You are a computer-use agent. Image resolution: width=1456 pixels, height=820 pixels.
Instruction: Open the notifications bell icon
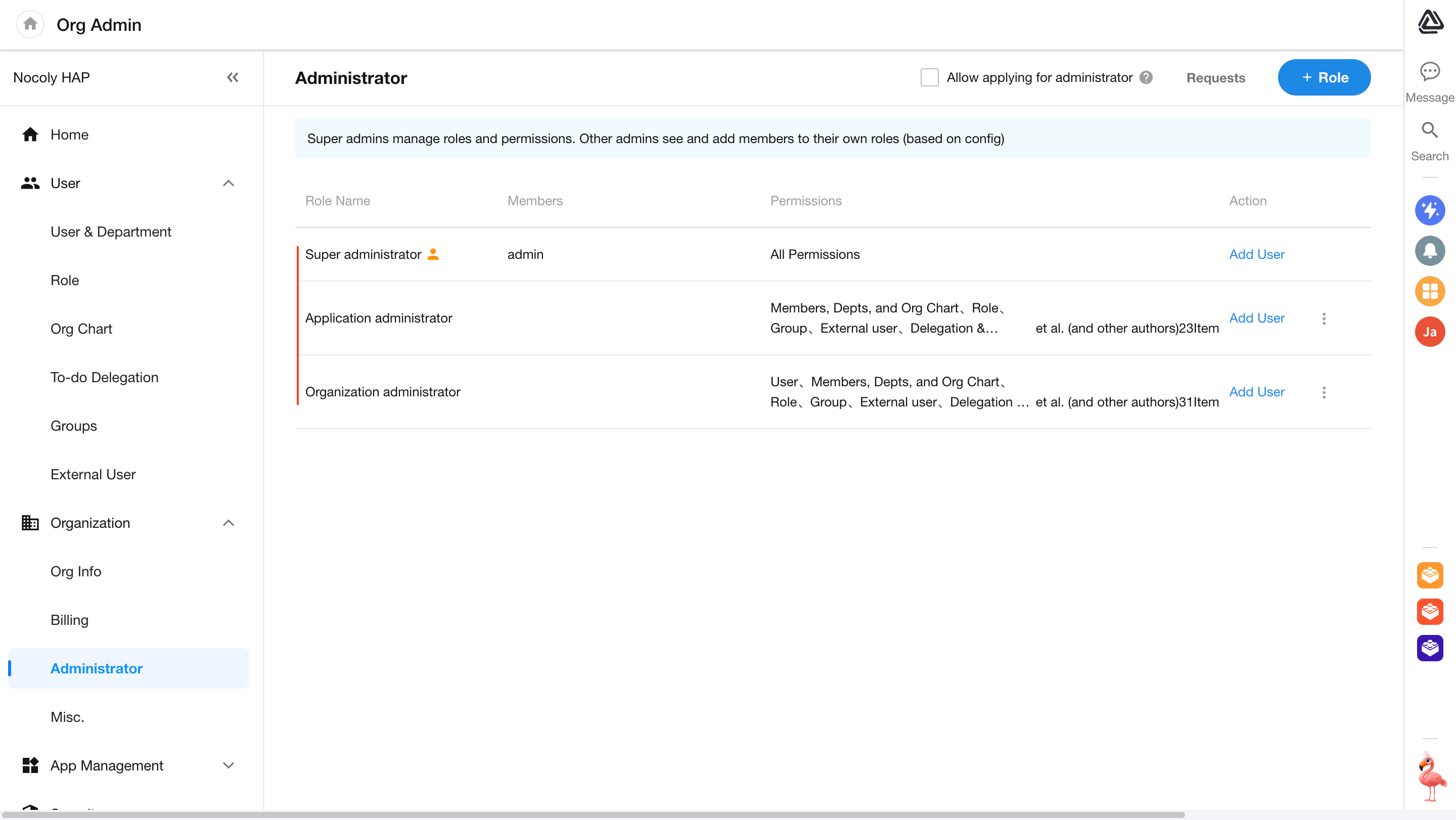1429,250
